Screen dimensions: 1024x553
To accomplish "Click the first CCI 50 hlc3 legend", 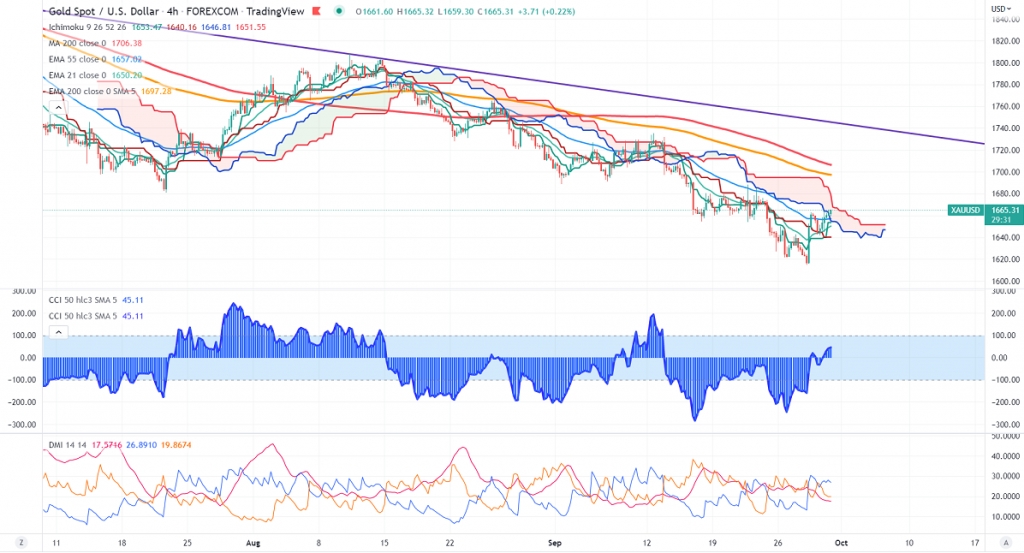I will point(84,300).
